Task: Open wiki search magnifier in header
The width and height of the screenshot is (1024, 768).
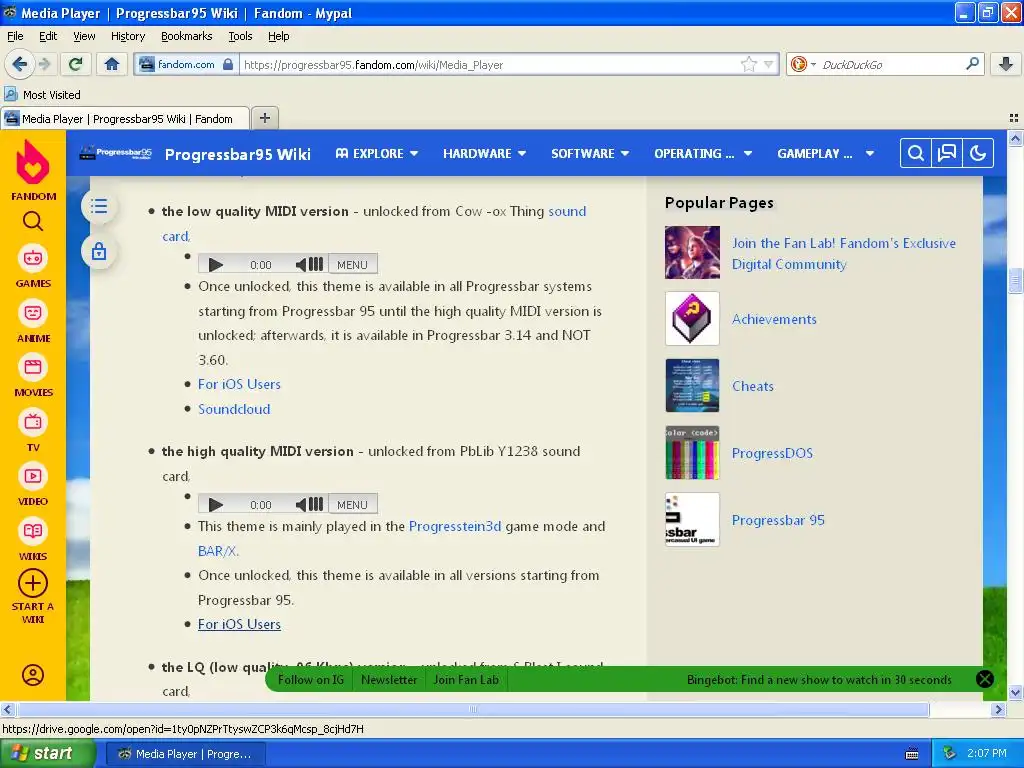Action: [916, 153]
